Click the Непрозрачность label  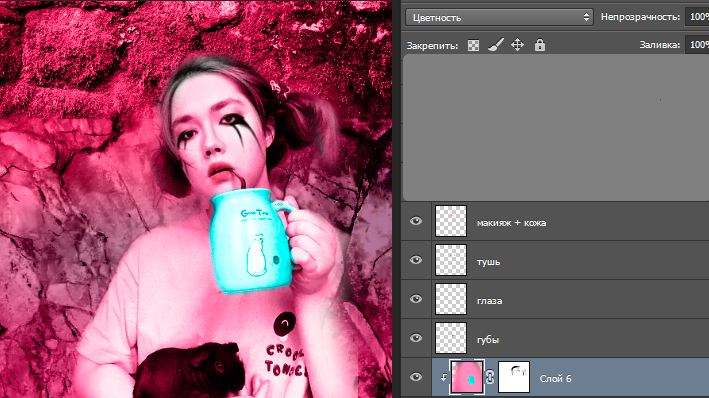pyautogui.click(x=640, y=17)
